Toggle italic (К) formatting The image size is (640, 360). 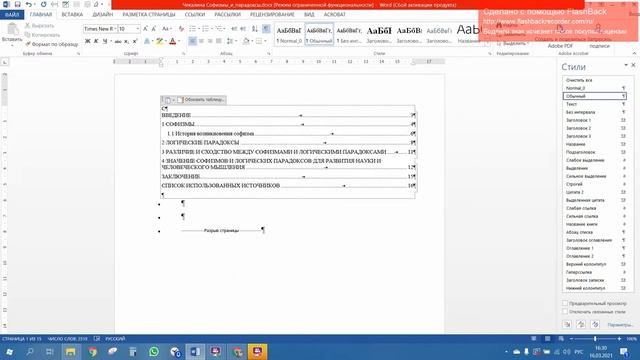(96, 41)
